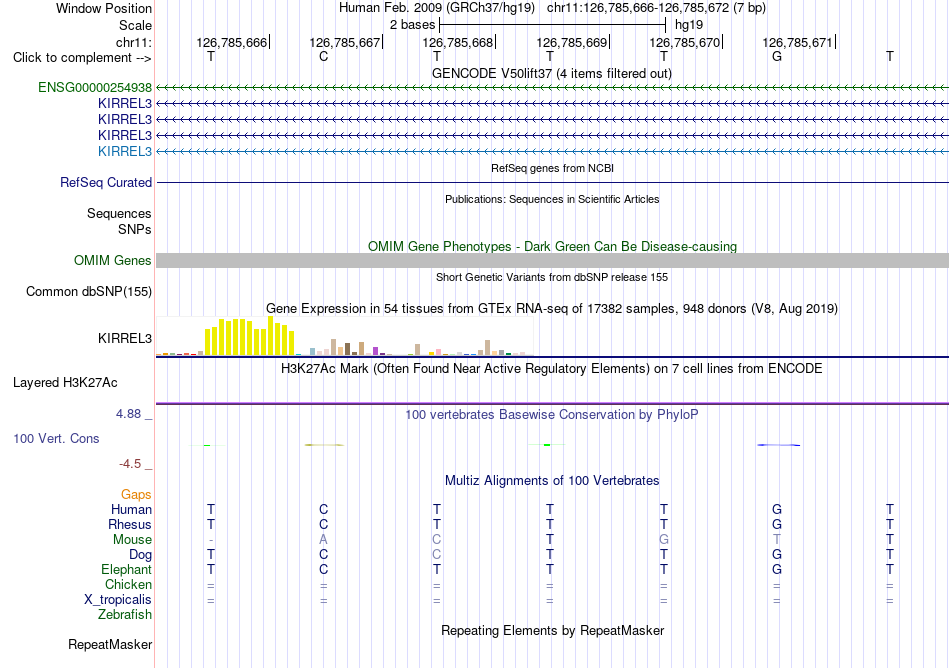Click position label 126,785,671 on ruler
Screen dimensions: 950x668
[x=798, y=43]
